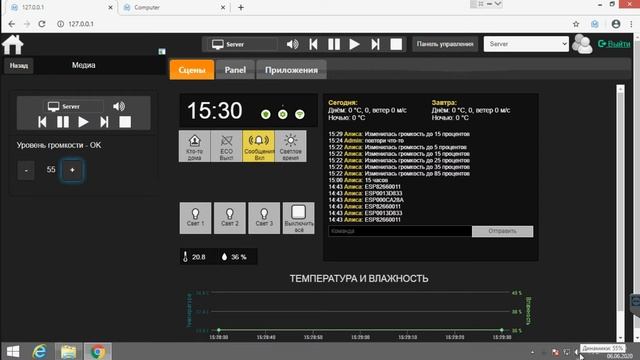640x360 pixels.
Task: Toggle Кто-то дома mode
Action: point(194,146)
